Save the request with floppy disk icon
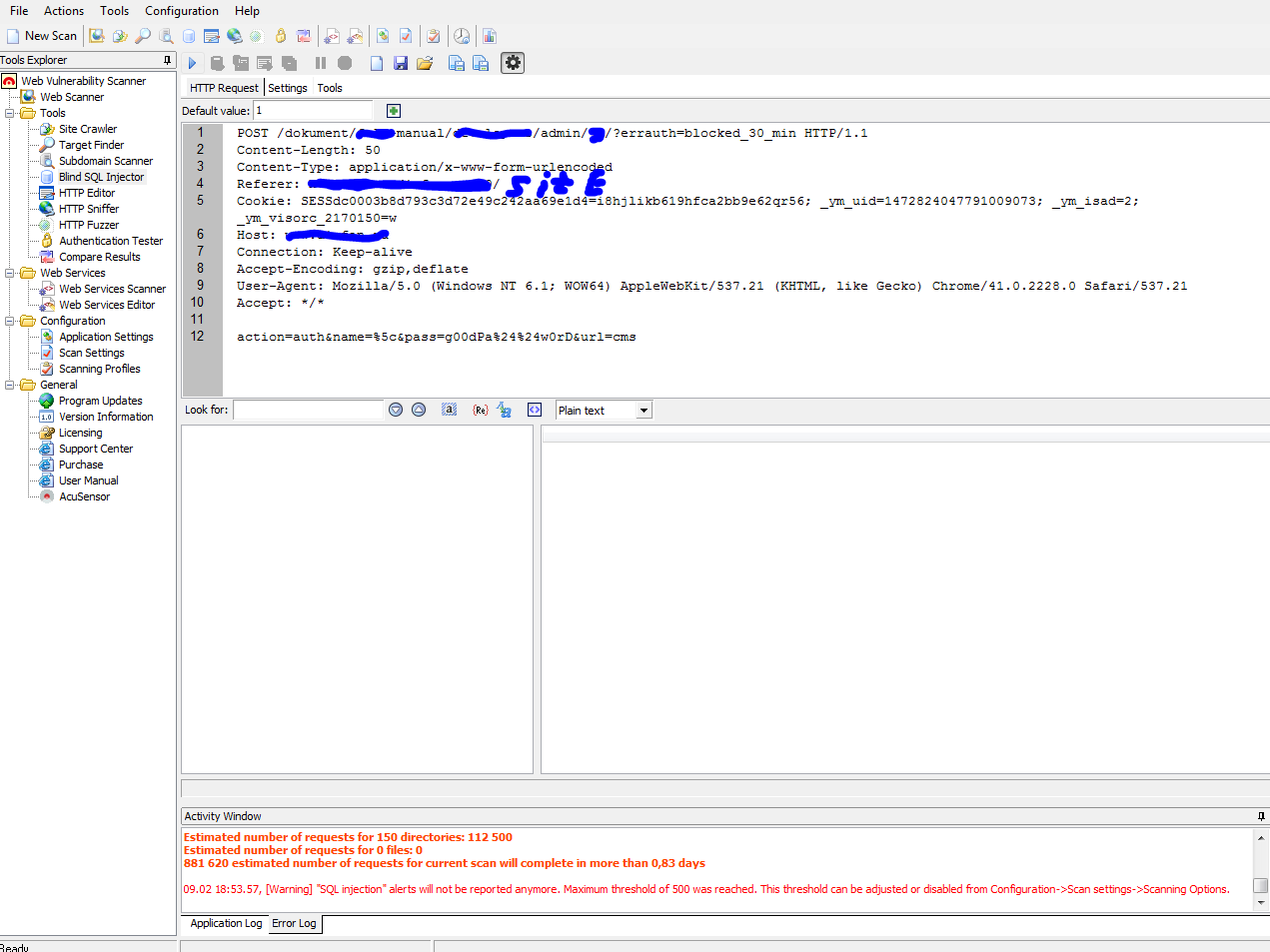 (400, 63)
